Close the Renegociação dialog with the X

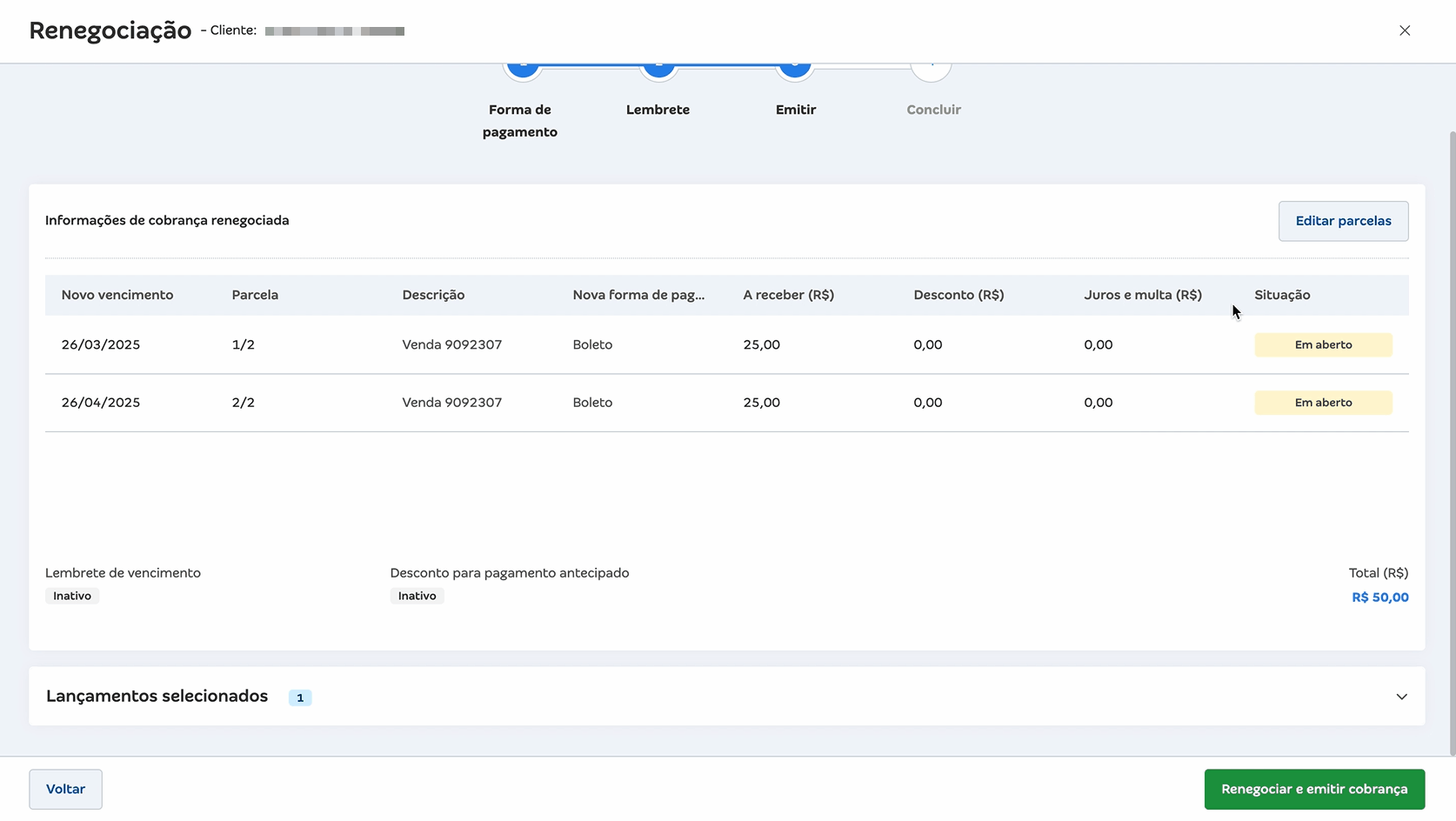point(1405,30)
